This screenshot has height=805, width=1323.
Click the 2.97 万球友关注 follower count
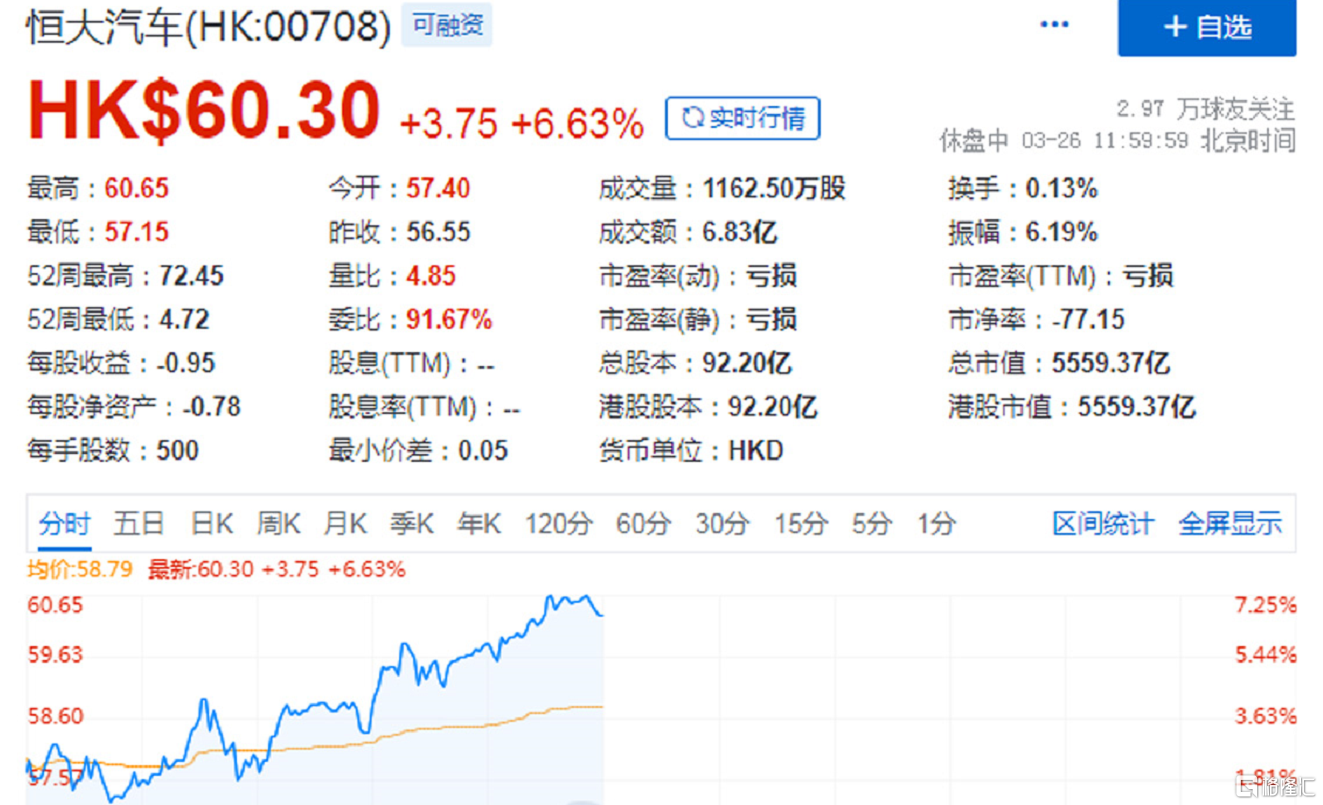(1206, 109)
